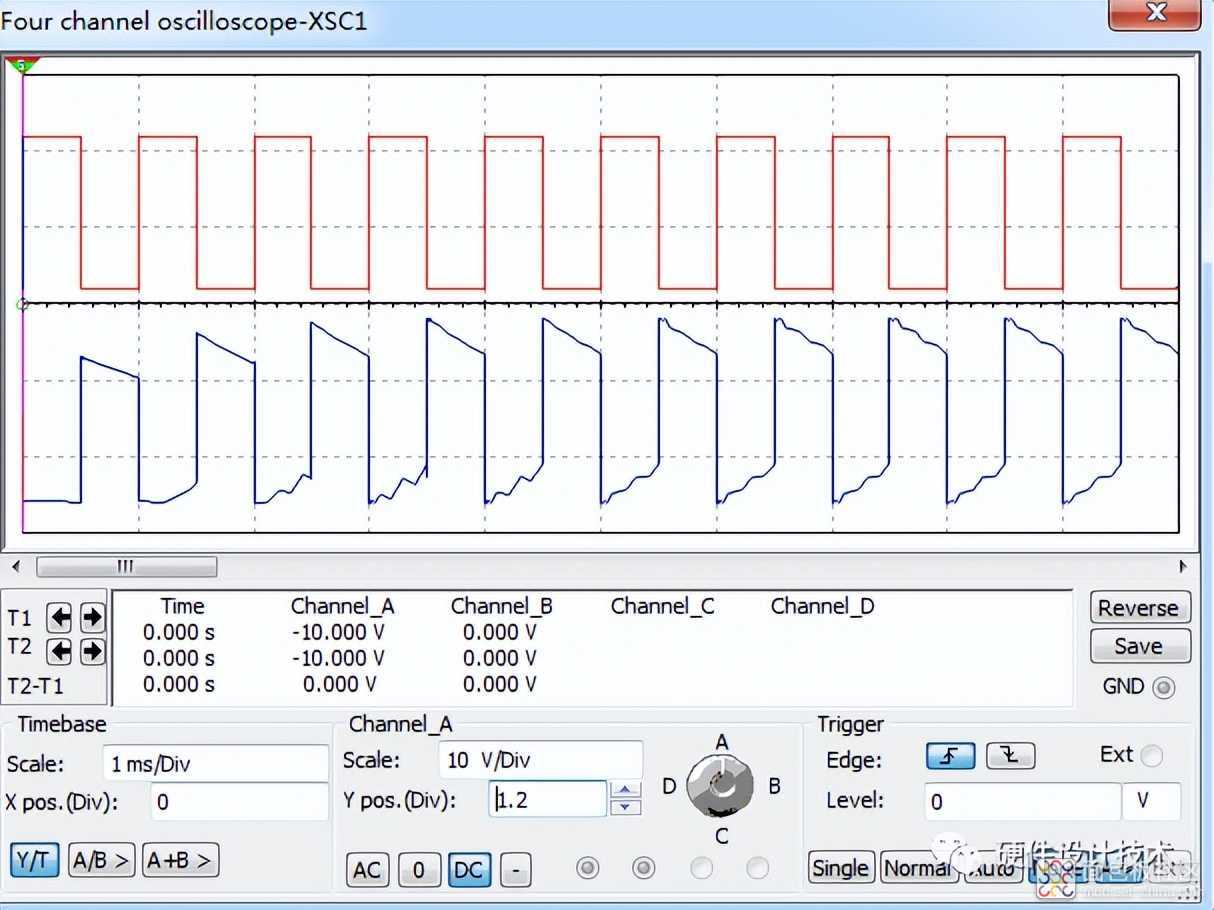Click the Timebase Scale input field

coord(215,764)
